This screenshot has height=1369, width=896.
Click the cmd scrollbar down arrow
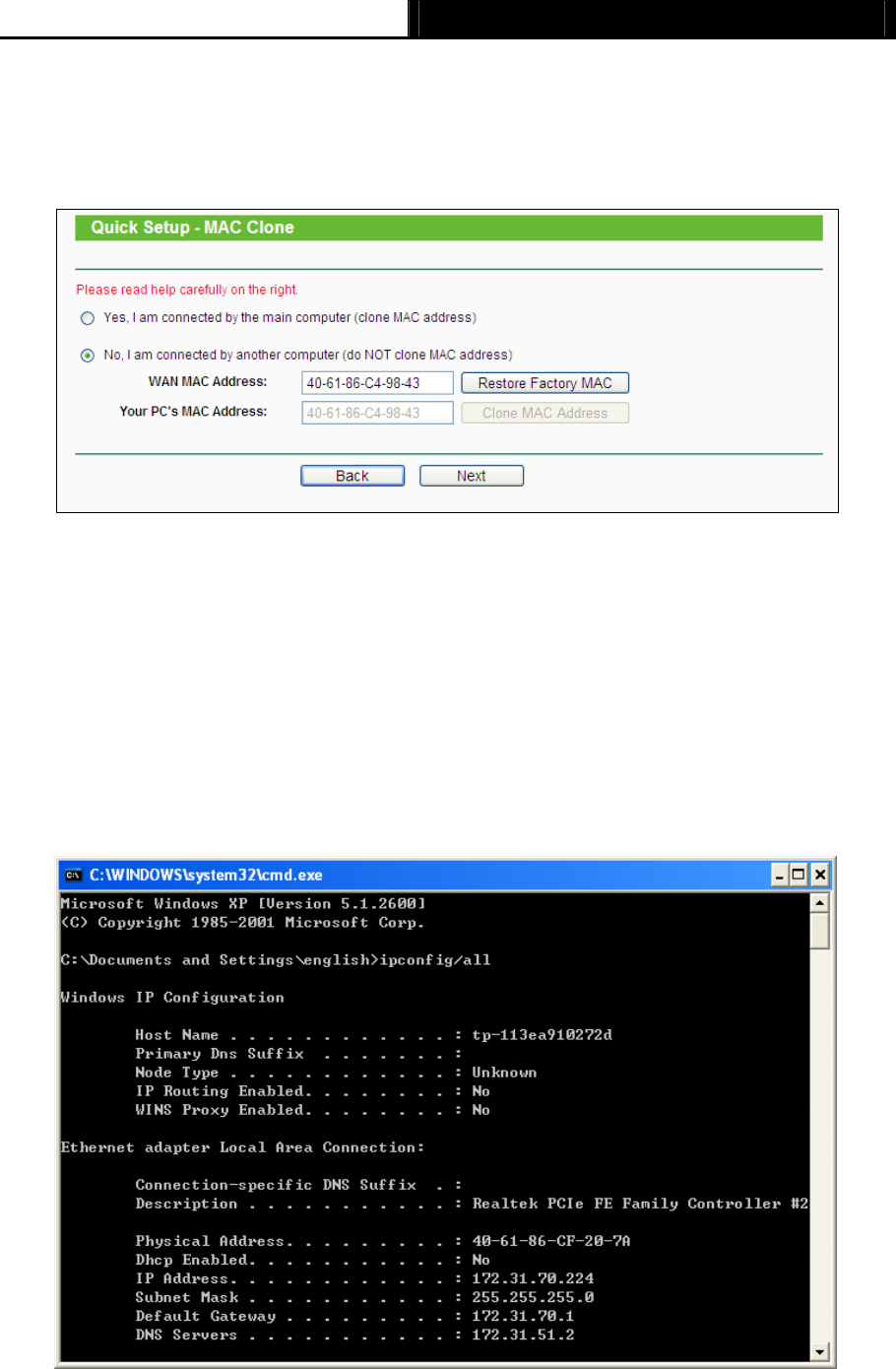819,1351
